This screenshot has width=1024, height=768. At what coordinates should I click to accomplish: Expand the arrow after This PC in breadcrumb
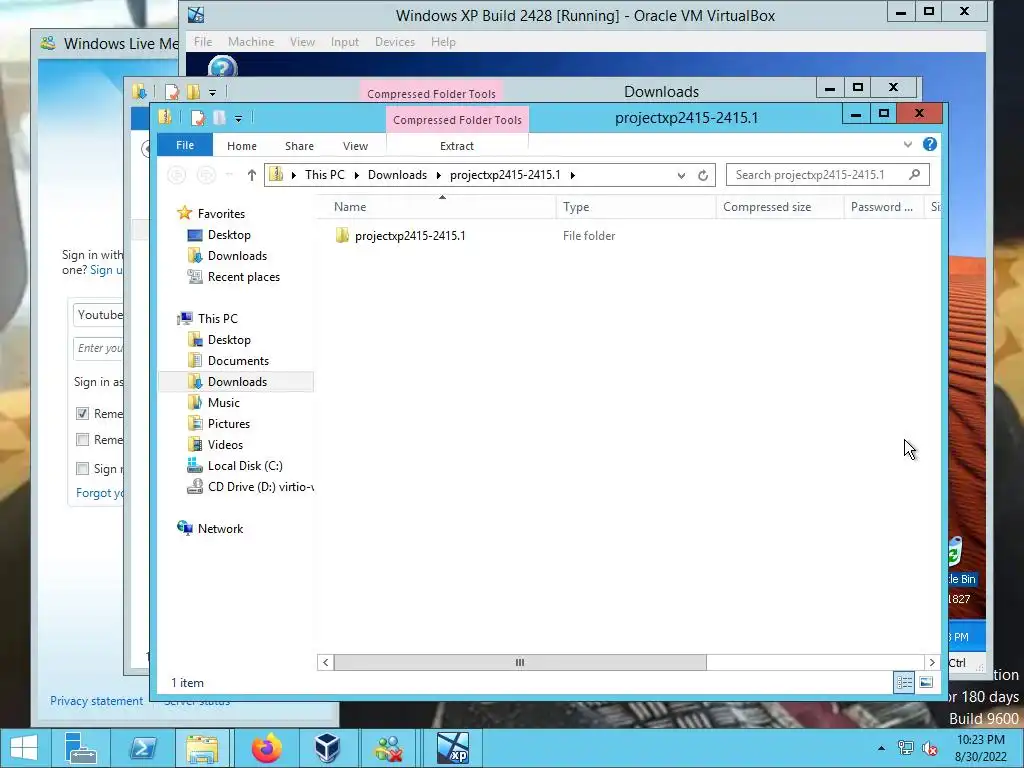pos(357,175)
